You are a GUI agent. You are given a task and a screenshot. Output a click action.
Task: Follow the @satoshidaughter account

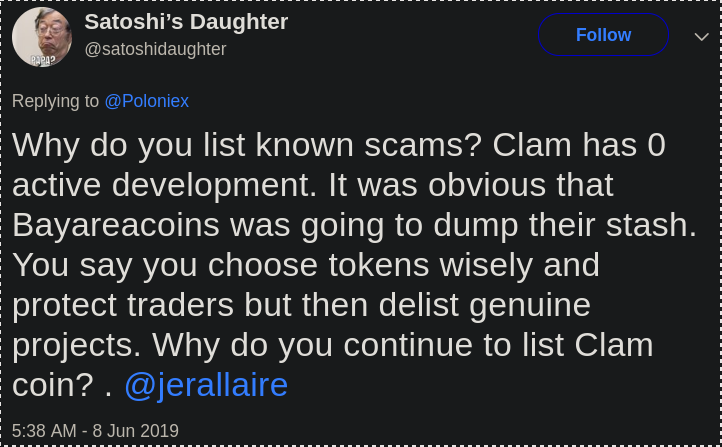tap(603, 35)
